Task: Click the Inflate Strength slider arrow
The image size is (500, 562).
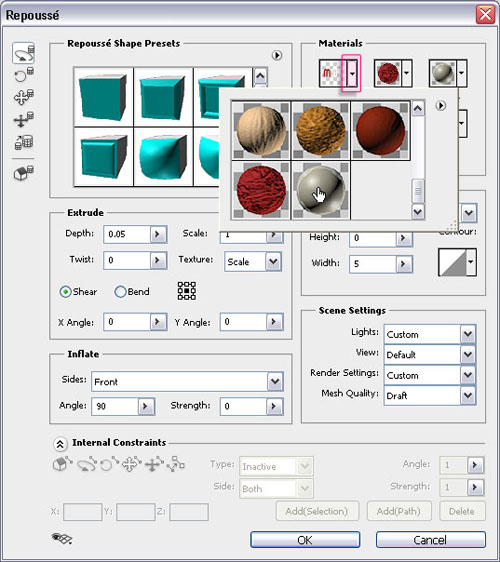Action: point(274,406)
